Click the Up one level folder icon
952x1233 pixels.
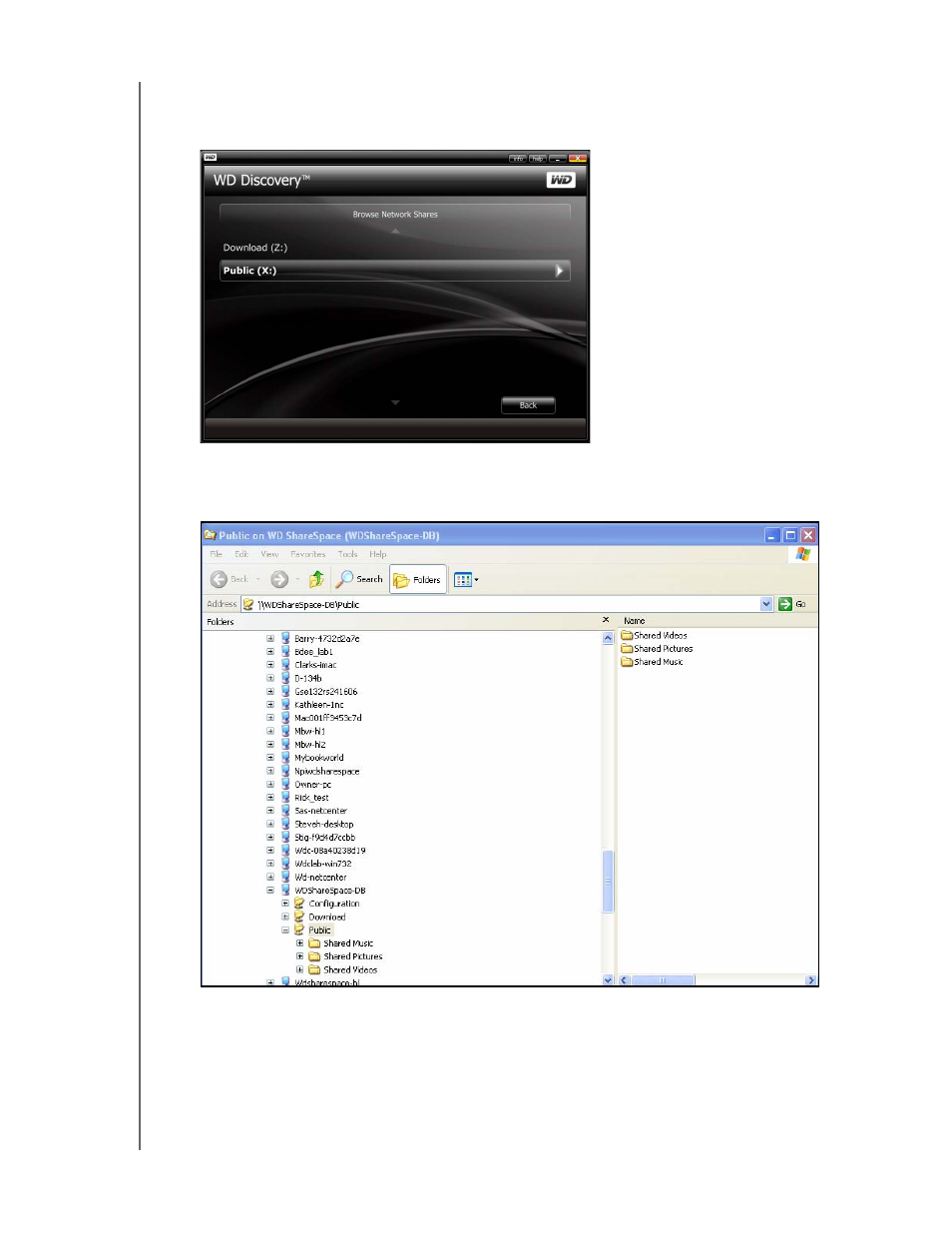click(x=316, y=579)
